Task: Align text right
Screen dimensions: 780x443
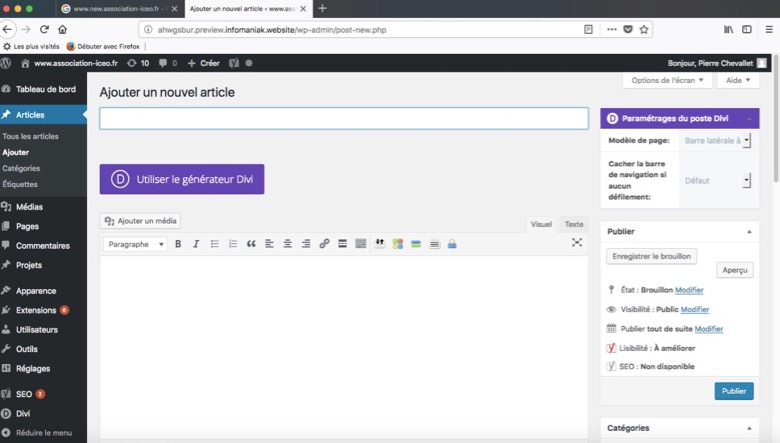Action: (x=306, y=244)
